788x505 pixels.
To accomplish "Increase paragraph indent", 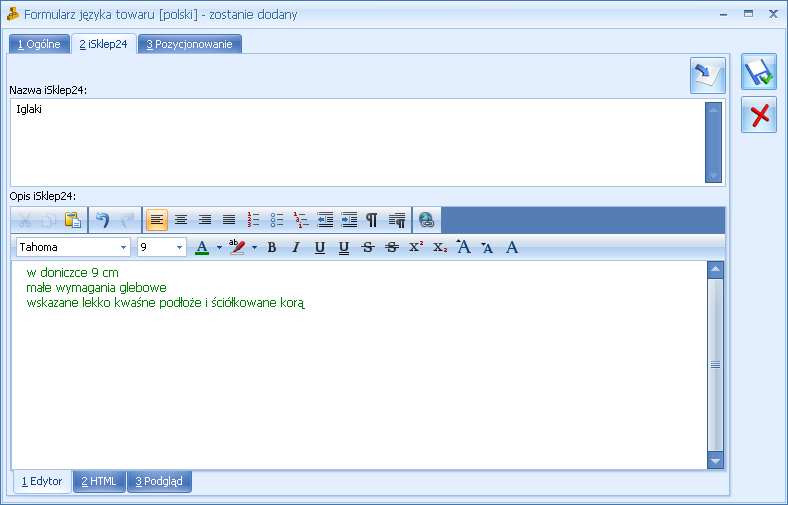I will (349, 220).
